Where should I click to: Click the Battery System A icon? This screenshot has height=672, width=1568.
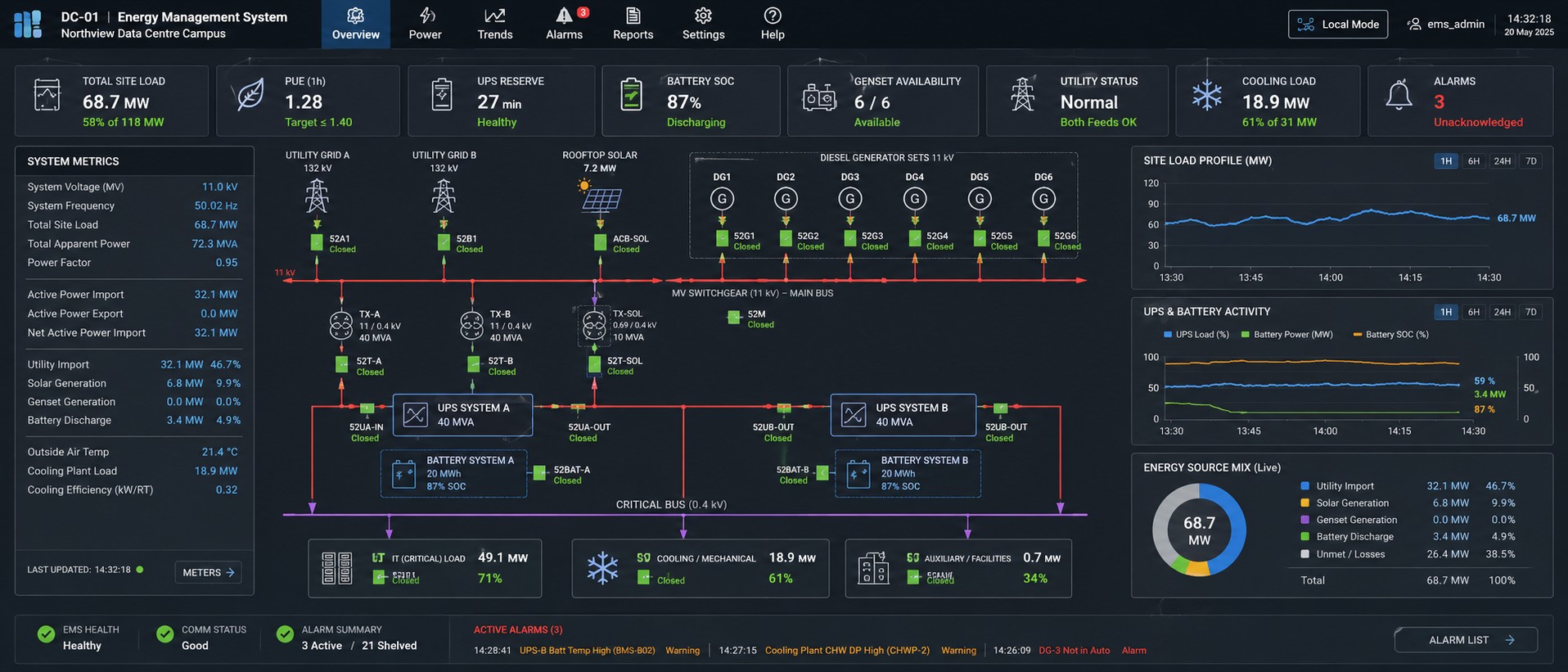[x=404, y=474]
